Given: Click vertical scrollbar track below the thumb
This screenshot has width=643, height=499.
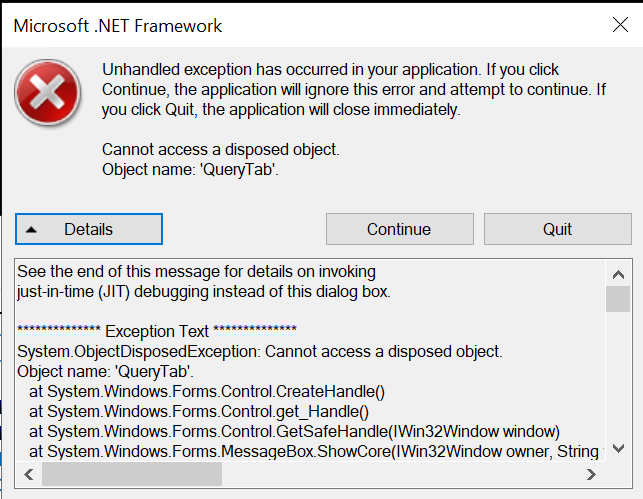Looking at the screenshot, I should tap(618, 380).
